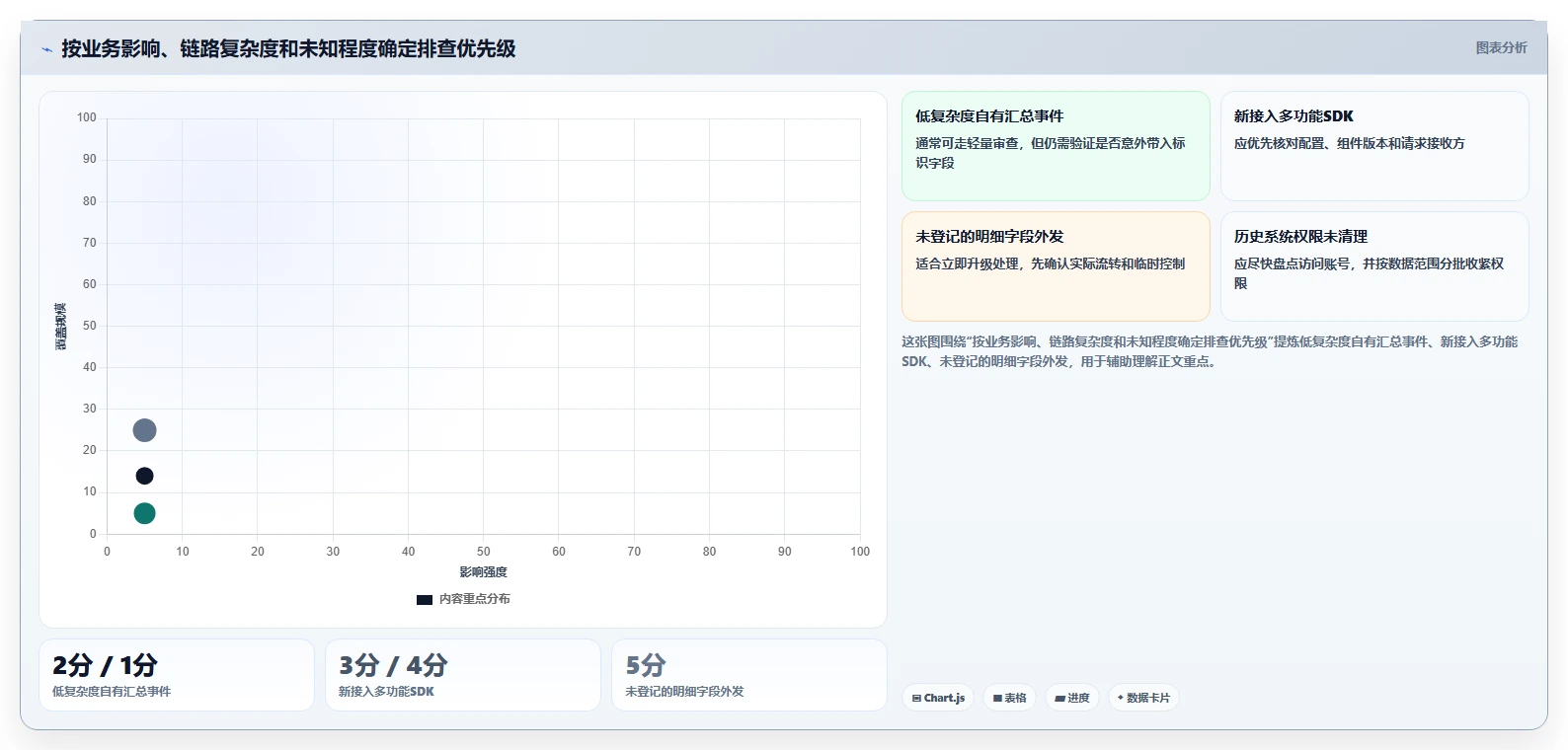This screenshot has width=1568, height=750.
Task: Click the 内容重点分布 legend label
Action: [x=475, y=599]
